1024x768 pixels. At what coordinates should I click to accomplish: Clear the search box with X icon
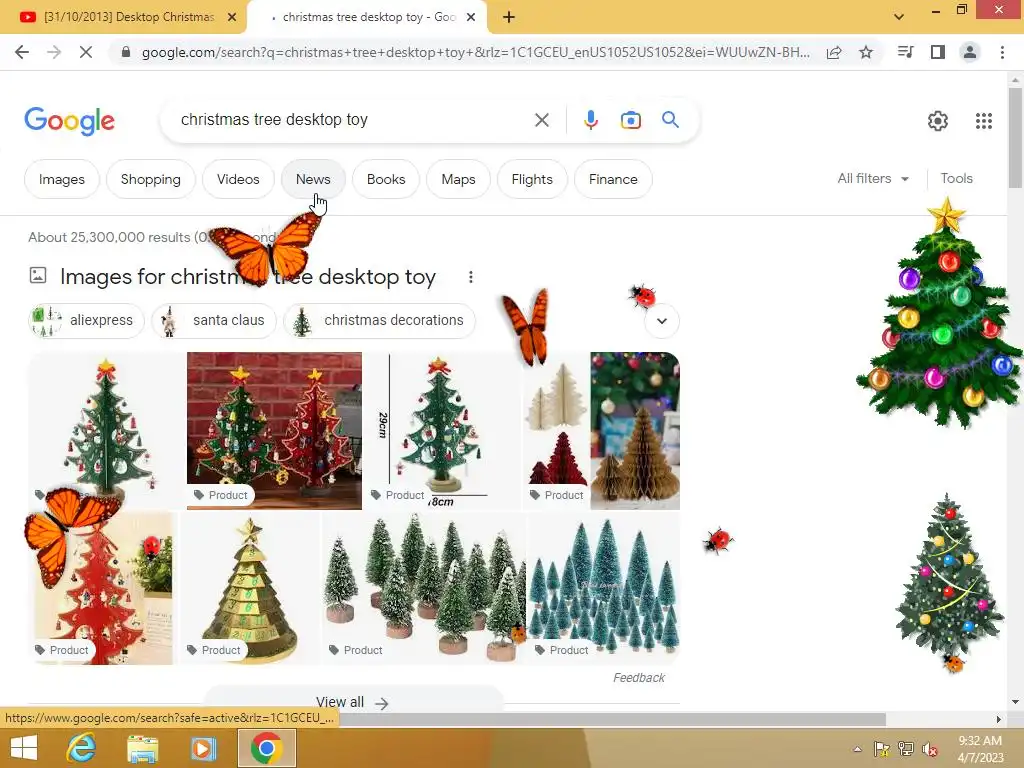[541, 120]
